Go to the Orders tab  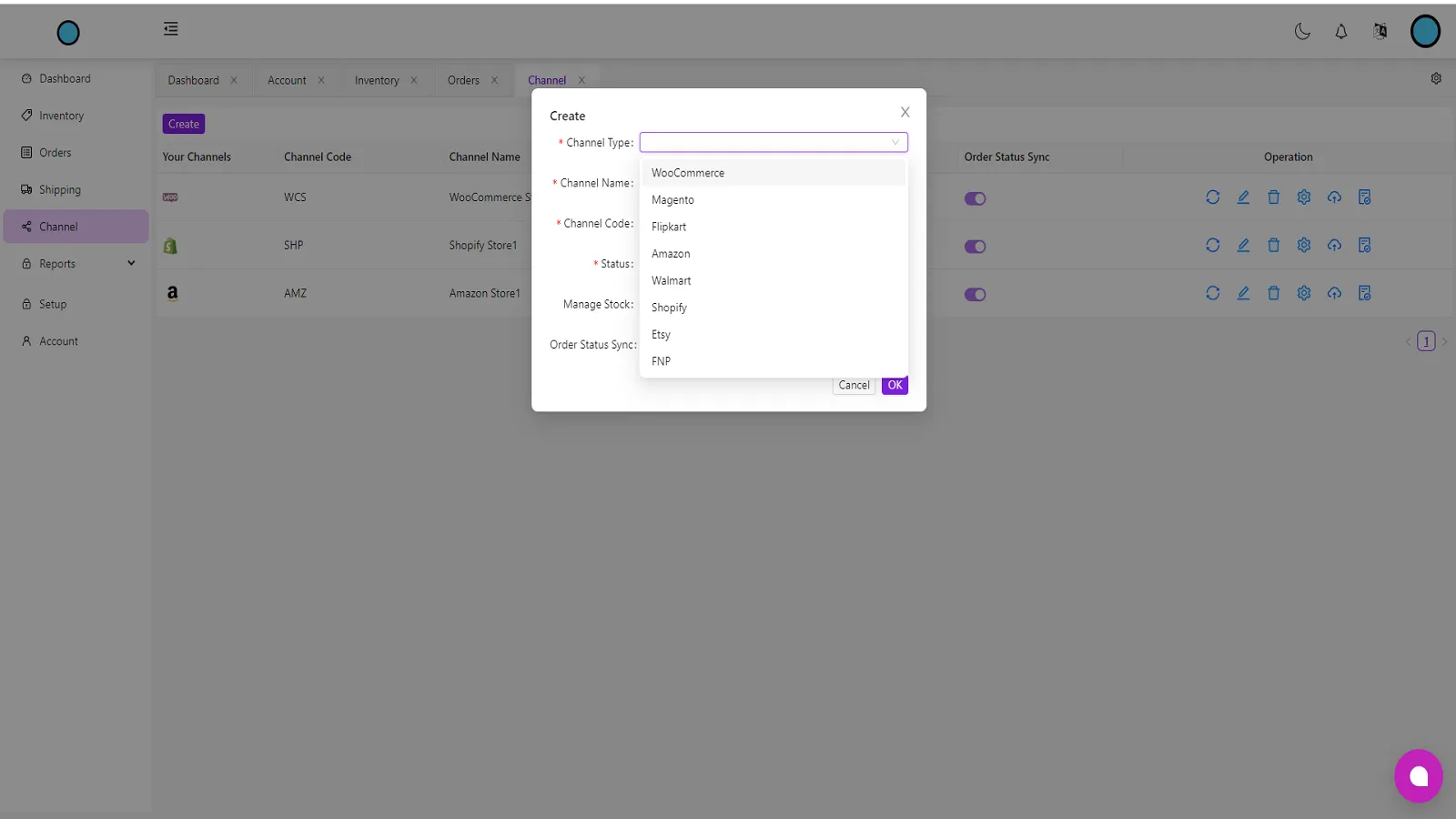tap(463, 80)
